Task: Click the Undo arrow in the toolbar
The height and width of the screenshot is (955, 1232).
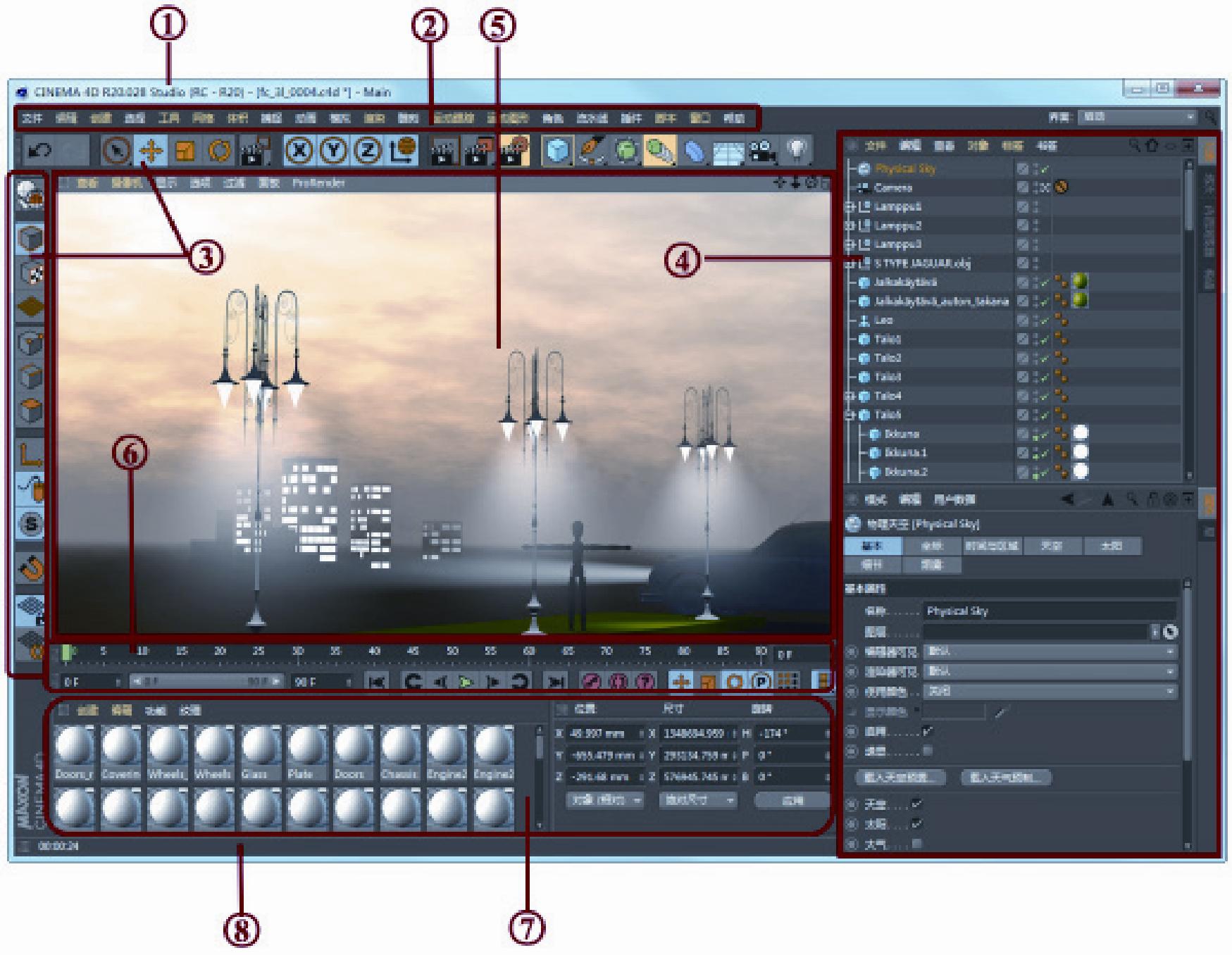Action: pyautogui.click(x=39, y=151)
